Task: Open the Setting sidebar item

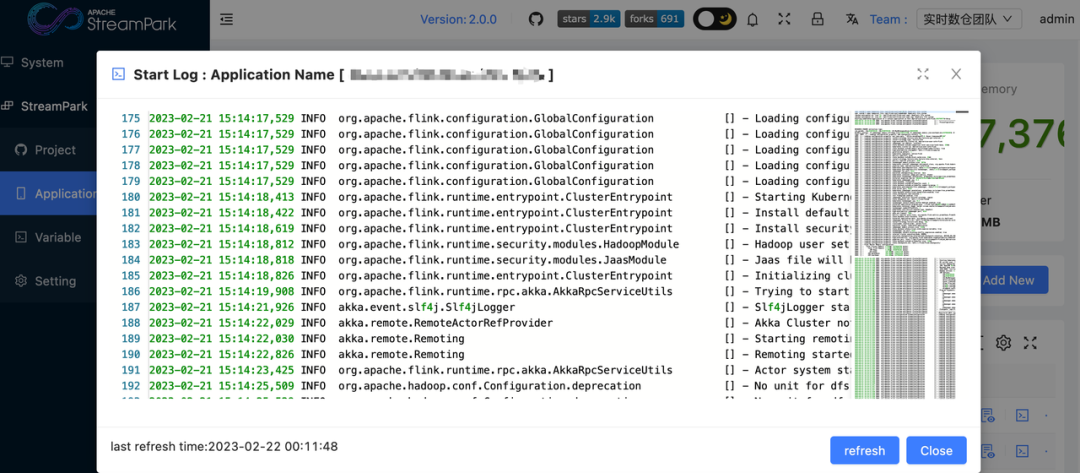Action: tap(55, 281)
